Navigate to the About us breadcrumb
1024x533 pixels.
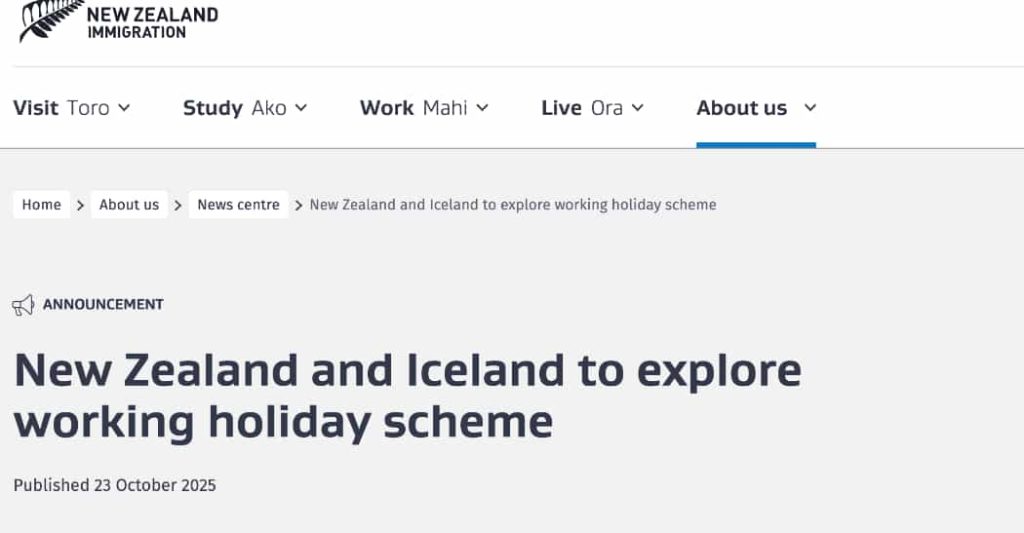(x=129, y=205)
